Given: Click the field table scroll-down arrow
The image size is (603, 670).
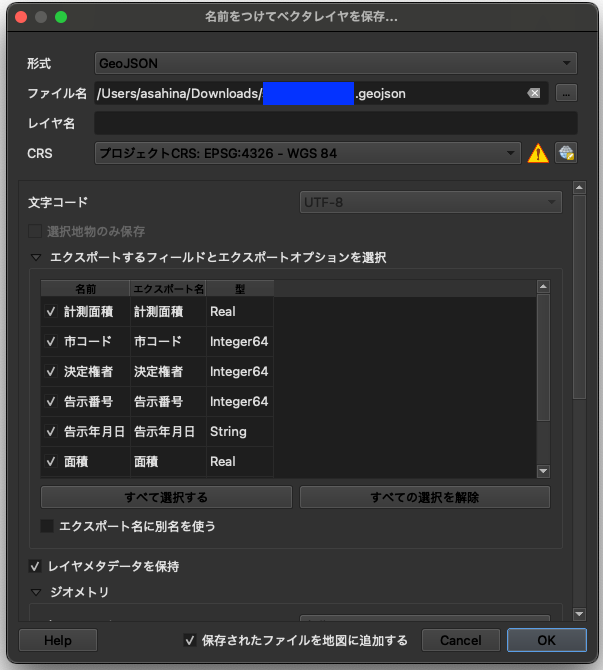Looking at the screenshot, I should (543, 471).
